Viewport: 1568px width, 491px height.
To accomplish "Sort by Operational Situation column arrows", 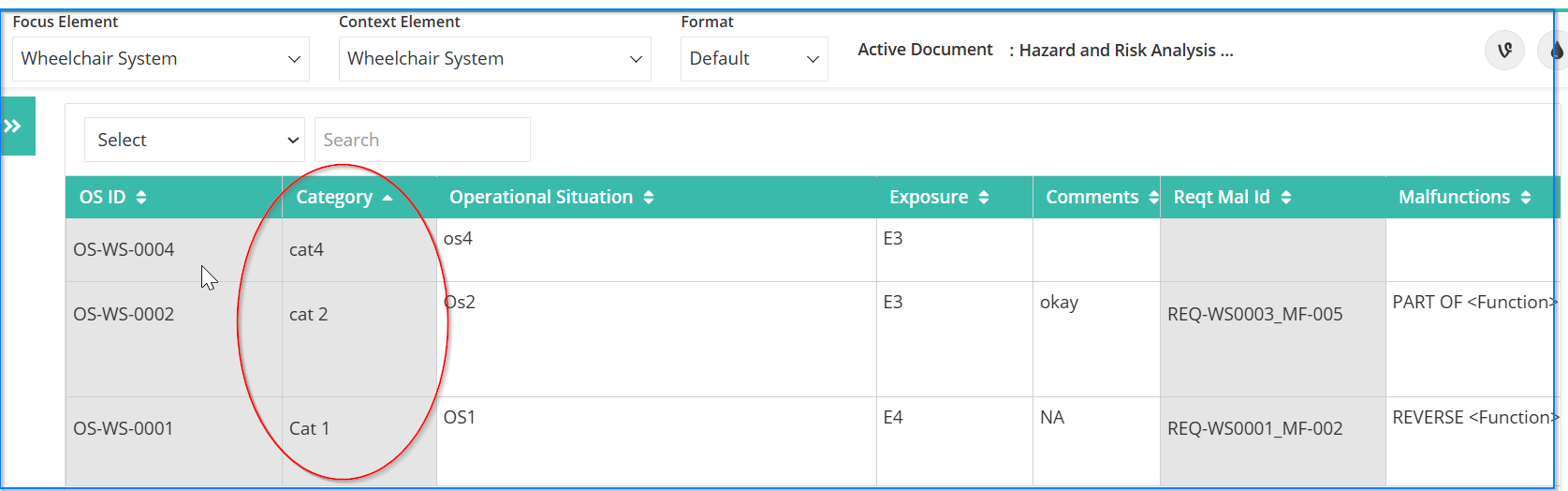I will point(649,197).
